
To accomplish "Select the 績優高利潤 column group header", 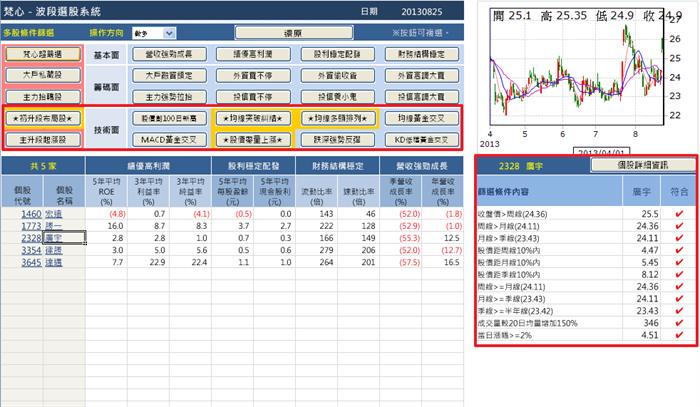I will tap(148, 166).
